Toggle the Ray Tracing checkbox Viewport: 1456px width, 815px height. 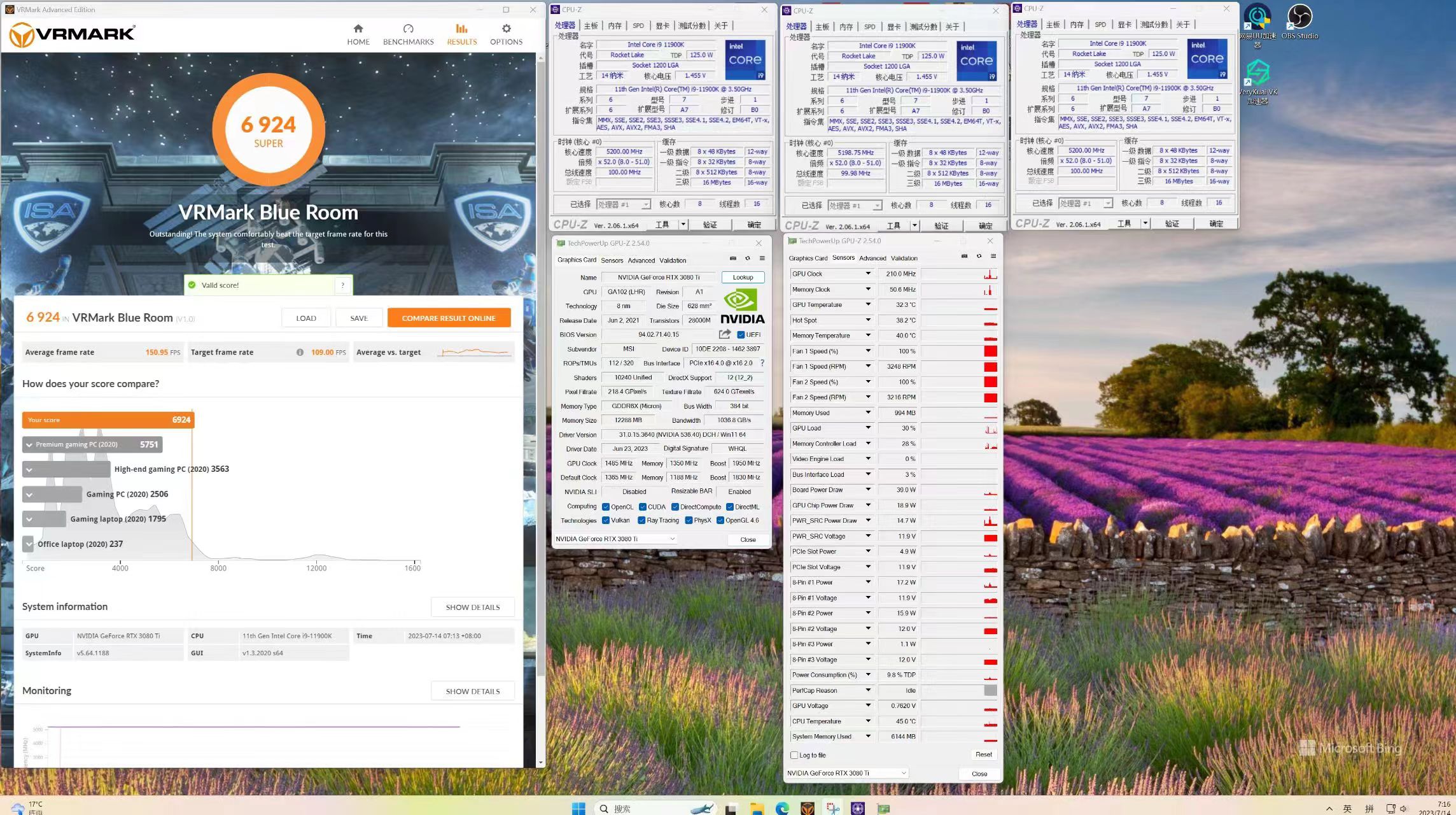coord(641,520)
